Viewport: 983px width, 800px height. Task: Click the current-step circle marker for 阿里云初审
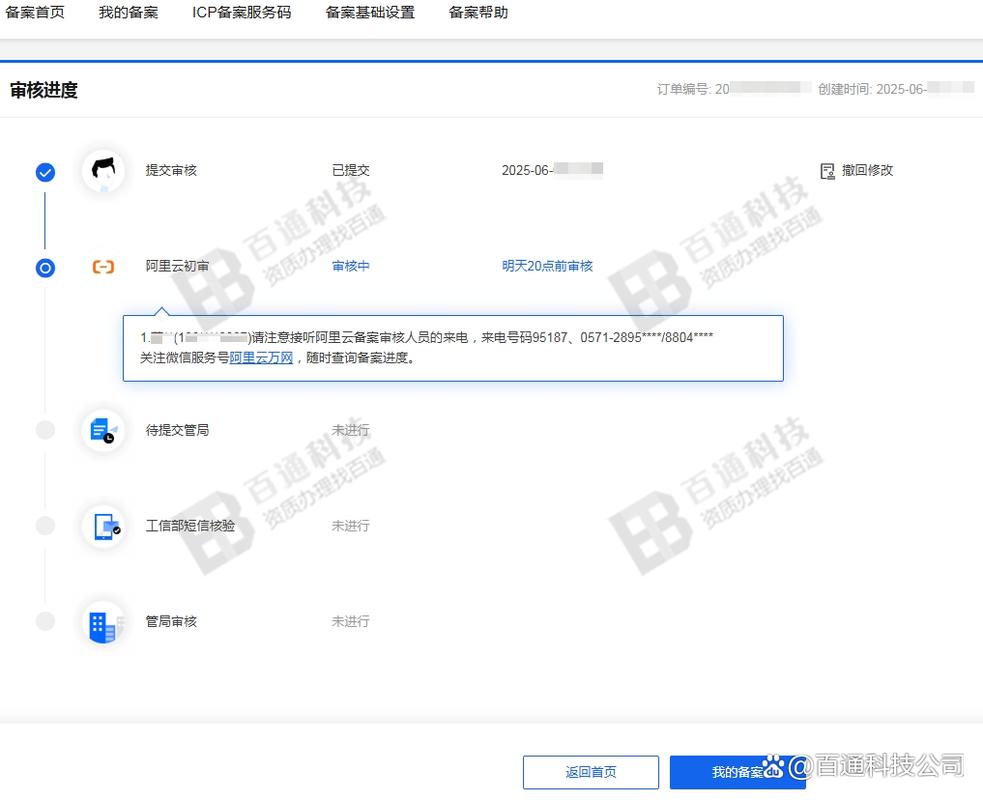click(45, 268)
